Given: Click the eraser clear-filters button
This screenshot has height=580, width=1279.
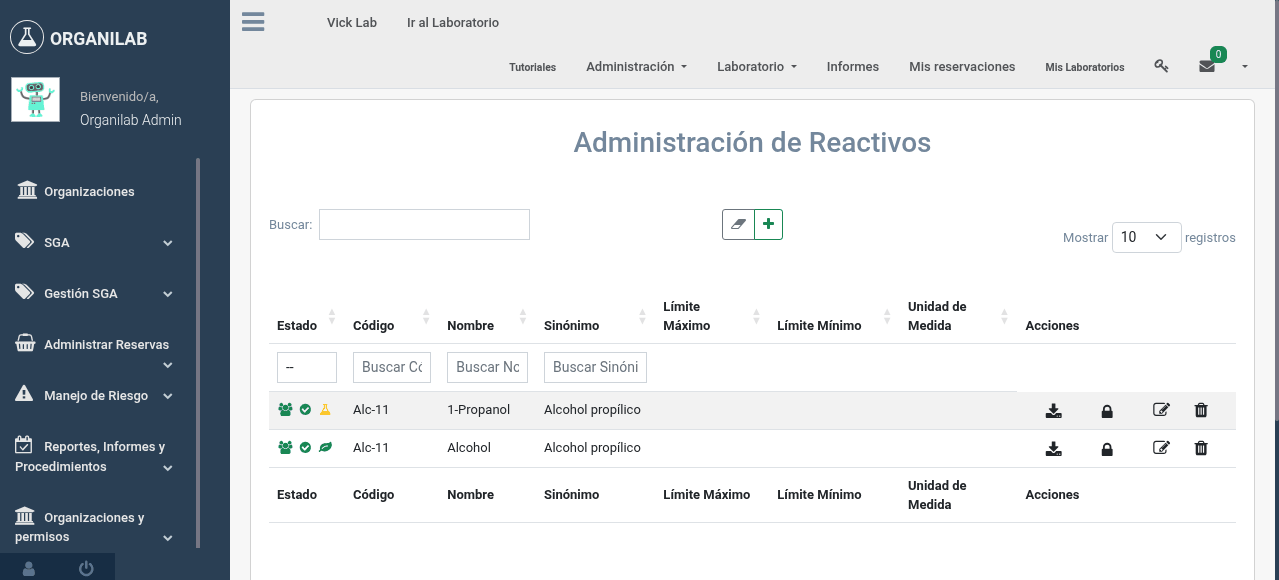Looking at the screenshot, I should pos(738,224).
